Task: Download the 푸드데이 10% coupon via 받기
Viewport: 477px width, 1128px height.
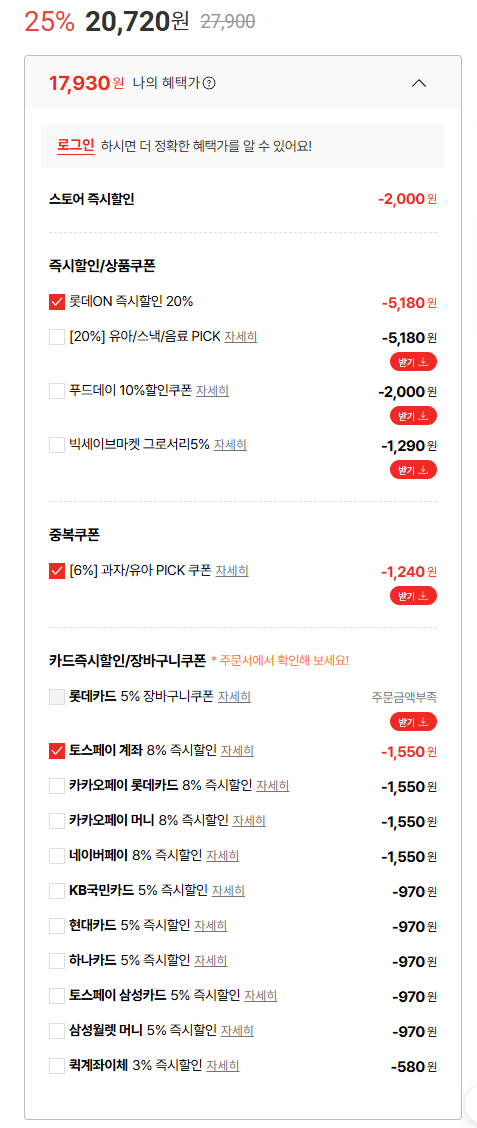Action: [414, 416]
